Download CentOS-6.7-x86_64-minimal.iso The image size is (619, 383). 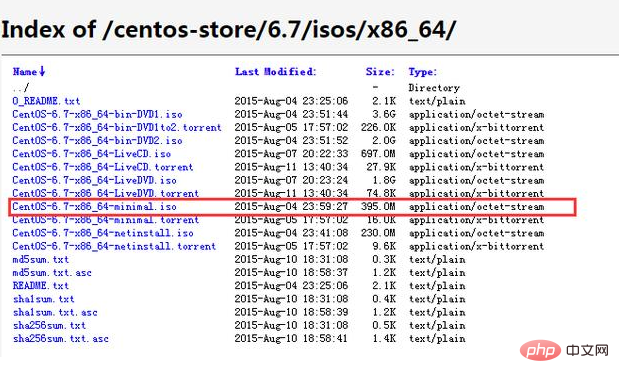pos(94,207)
